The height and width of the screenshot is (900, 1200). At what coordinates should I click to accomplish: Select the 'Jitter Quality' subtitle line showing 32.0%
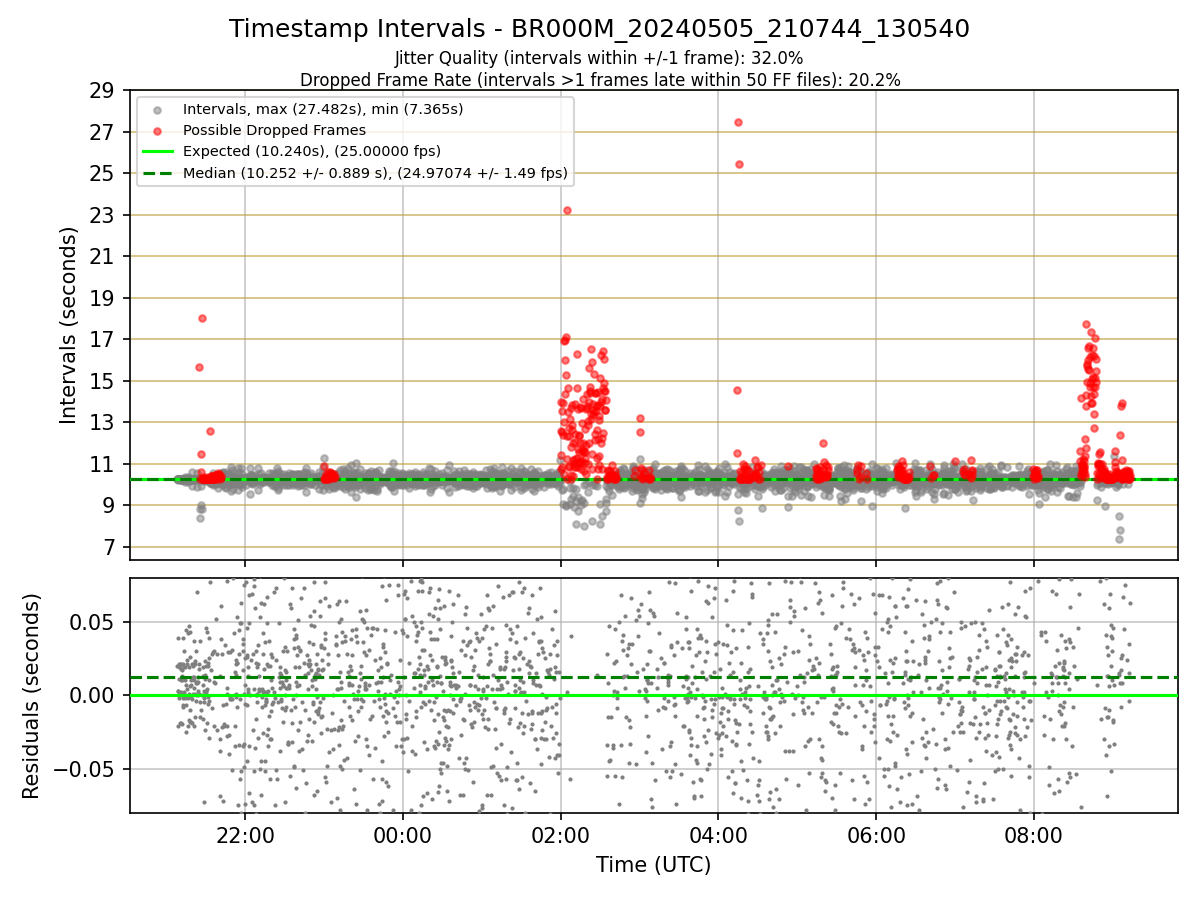[599, 58]
